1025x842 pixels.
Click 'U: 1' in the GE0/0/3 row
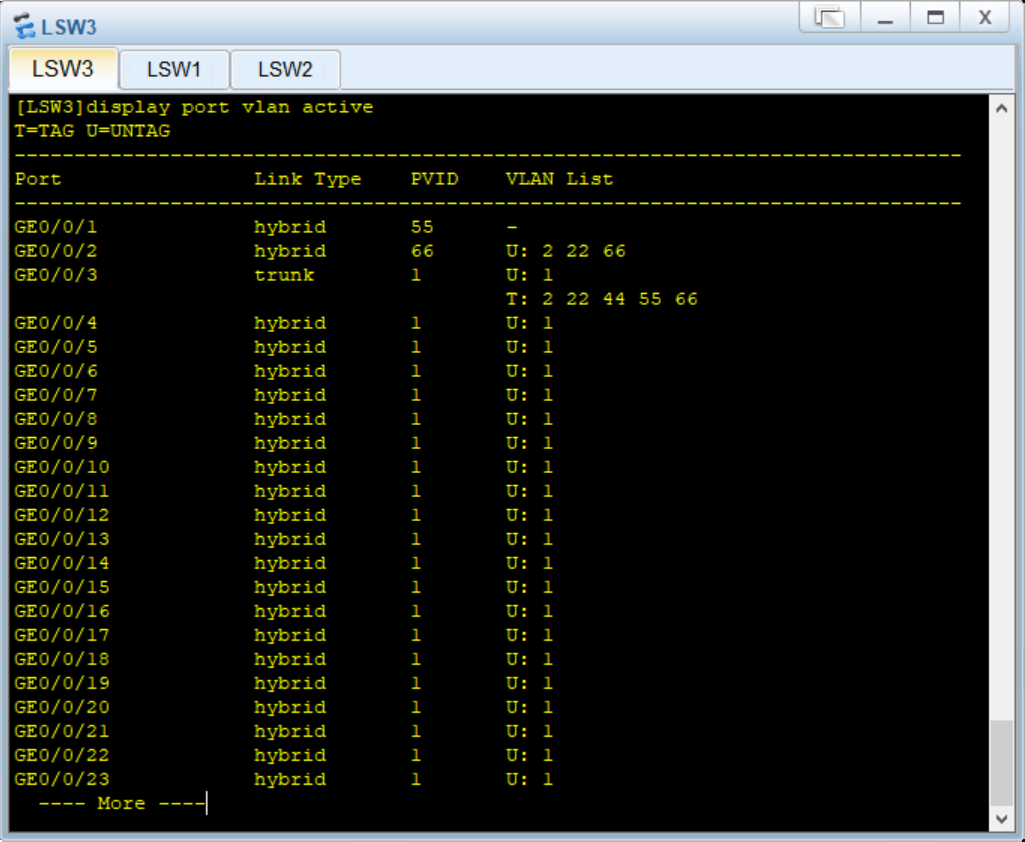(x=529, y=275)
